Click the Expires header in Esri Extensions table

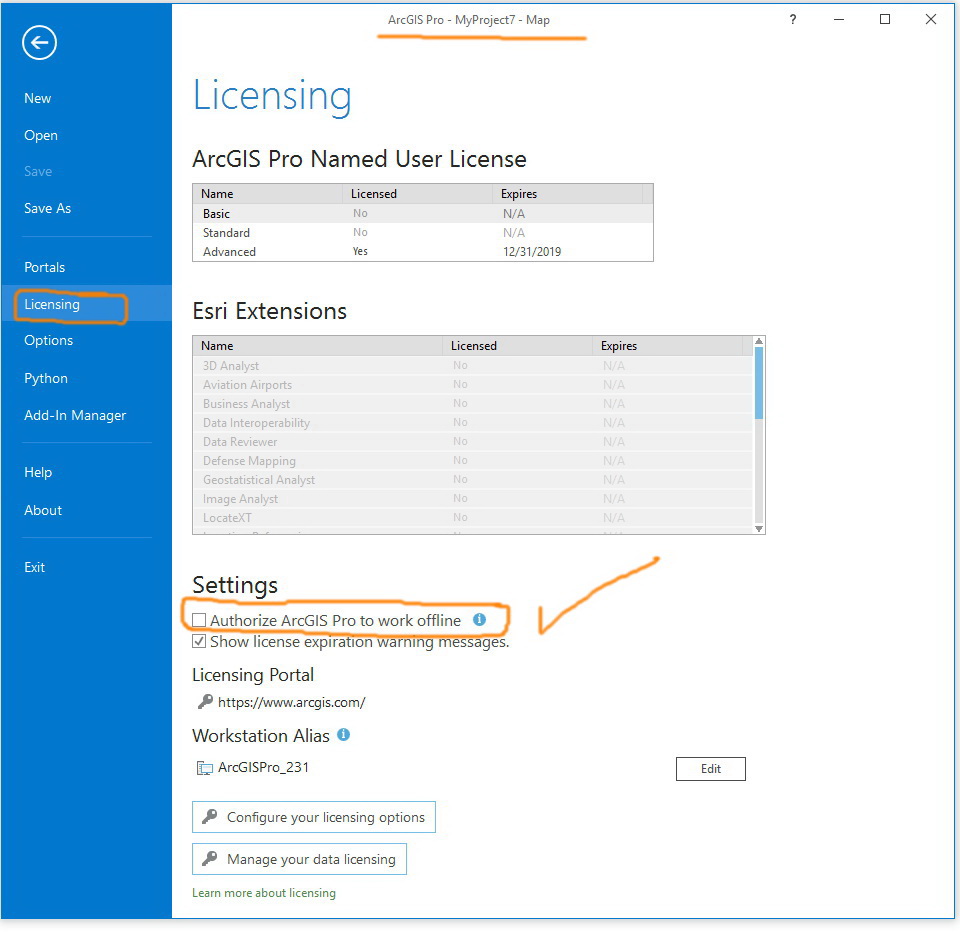[x=667, y=346]
